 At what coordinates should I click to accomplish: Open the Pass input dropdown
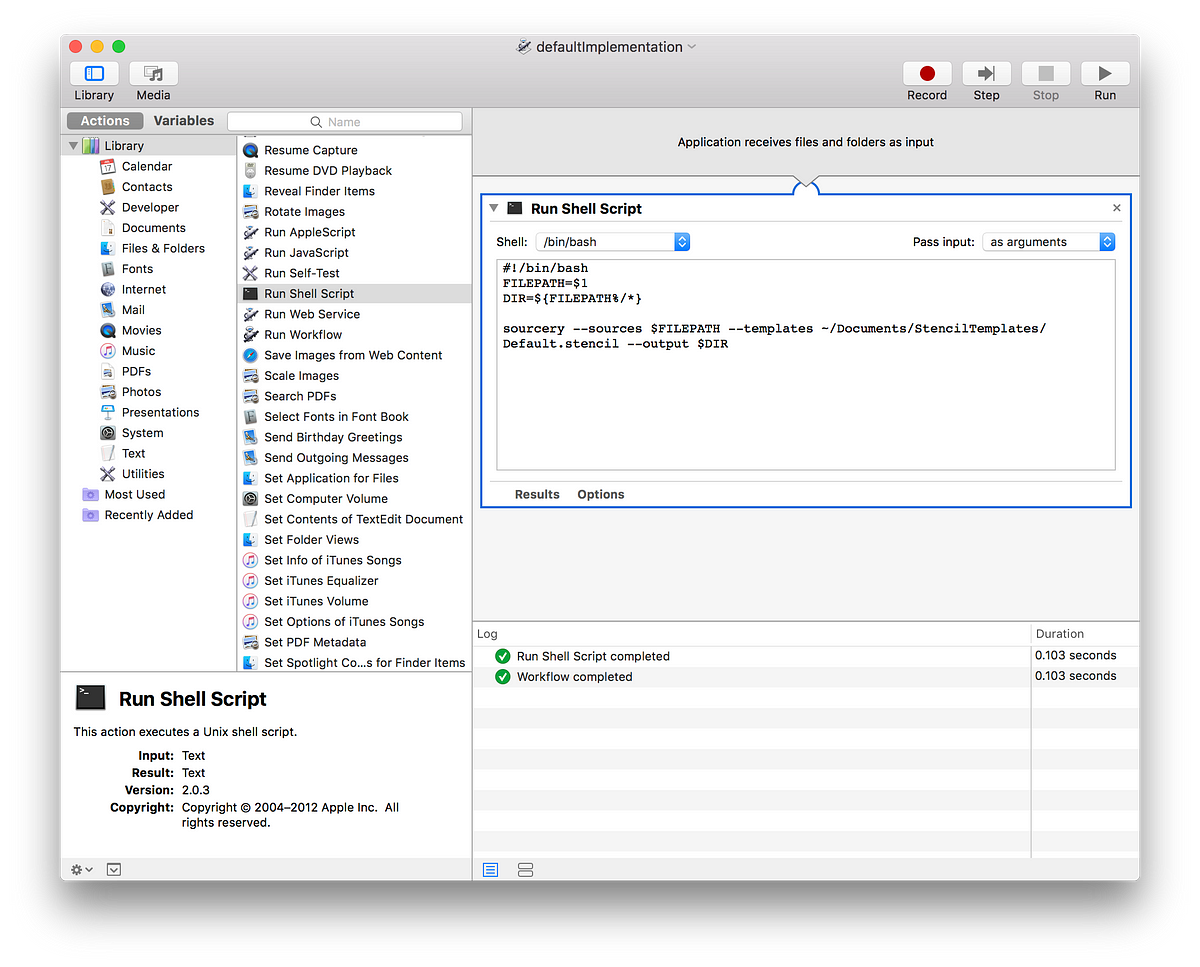pos(1048,242)
